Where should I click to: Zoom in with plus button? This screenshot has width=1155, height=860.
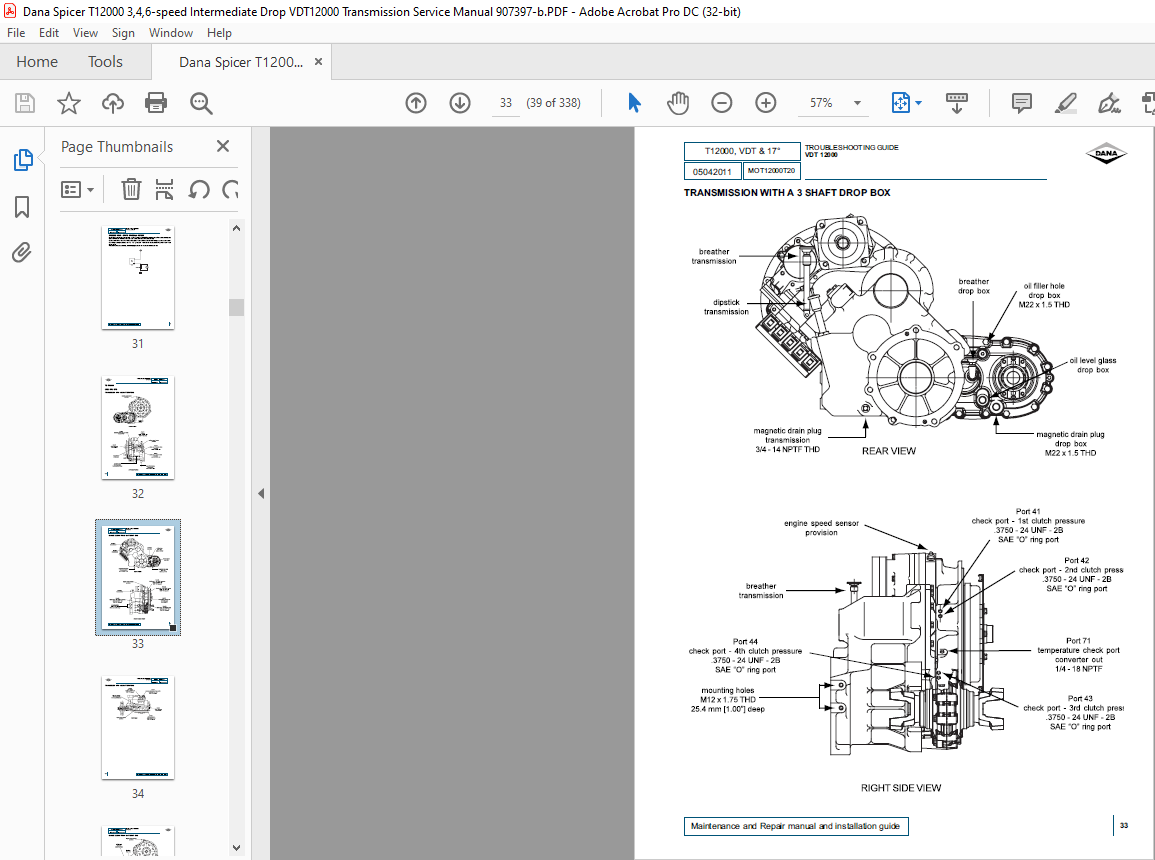point(766,103)
